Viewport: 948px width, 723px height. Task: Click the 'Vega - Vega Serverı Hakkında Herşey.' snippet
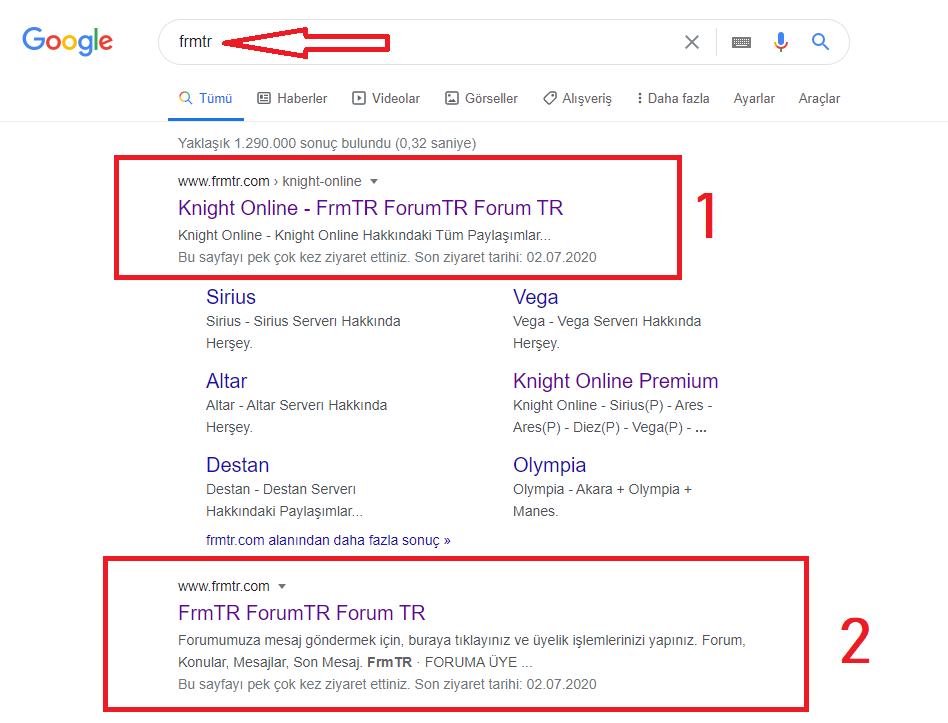(607, 332)
